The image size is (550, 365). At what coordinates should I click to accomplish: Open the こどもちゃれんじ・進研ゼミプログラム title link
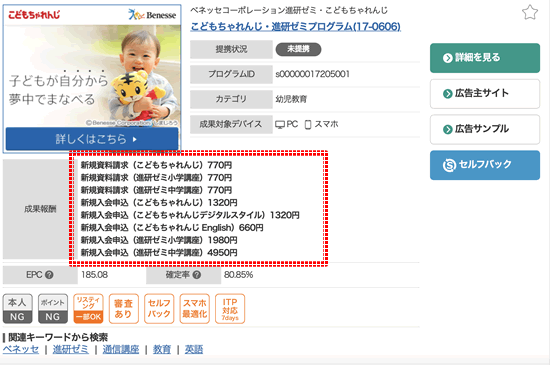point(295,26)
